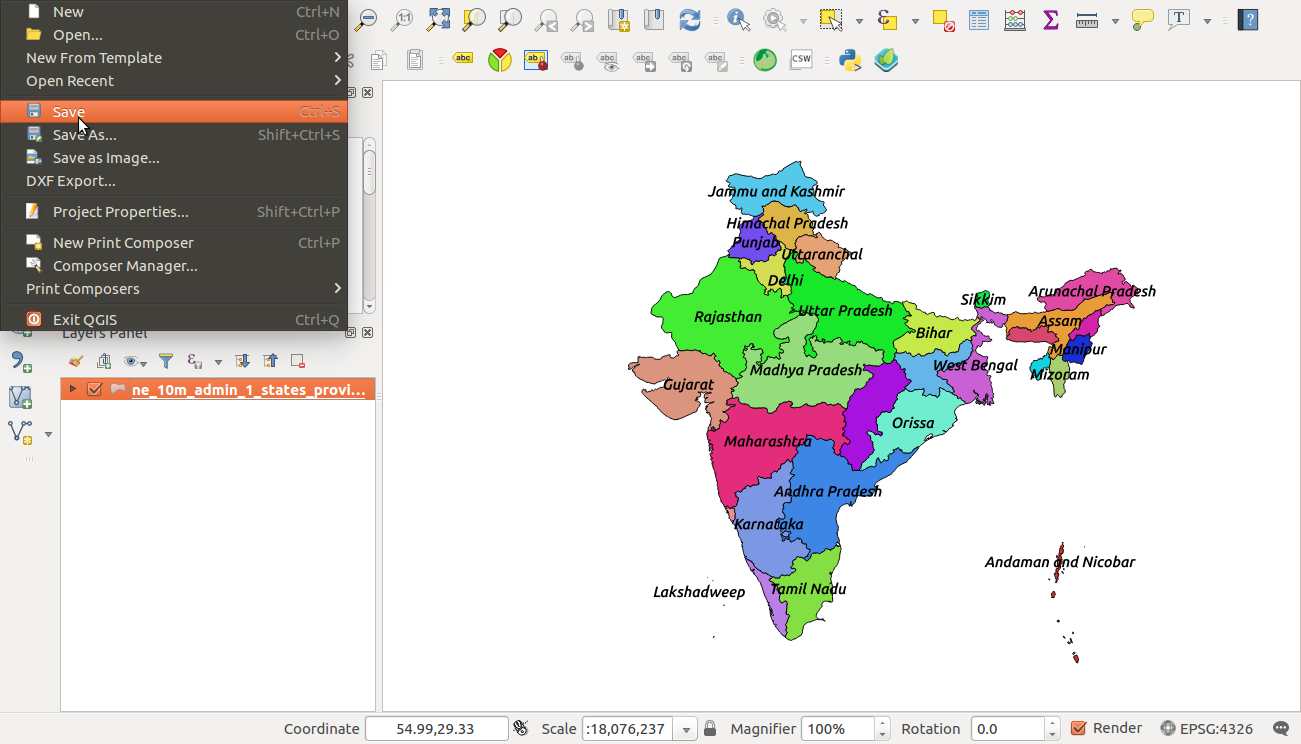Toggle Map Tips in the toolbar
1301x744 pixels.
1142,18
